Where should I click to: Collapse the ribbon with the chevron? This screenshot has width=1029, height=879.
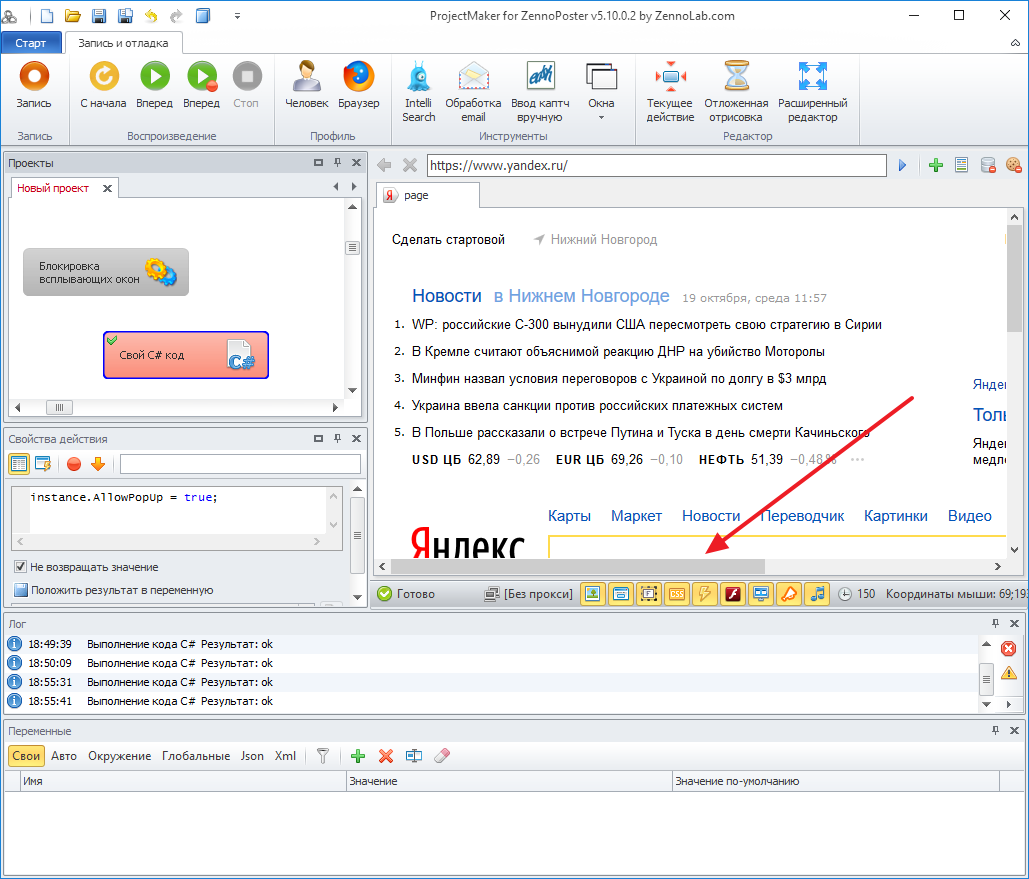(x=1015, y=43)
